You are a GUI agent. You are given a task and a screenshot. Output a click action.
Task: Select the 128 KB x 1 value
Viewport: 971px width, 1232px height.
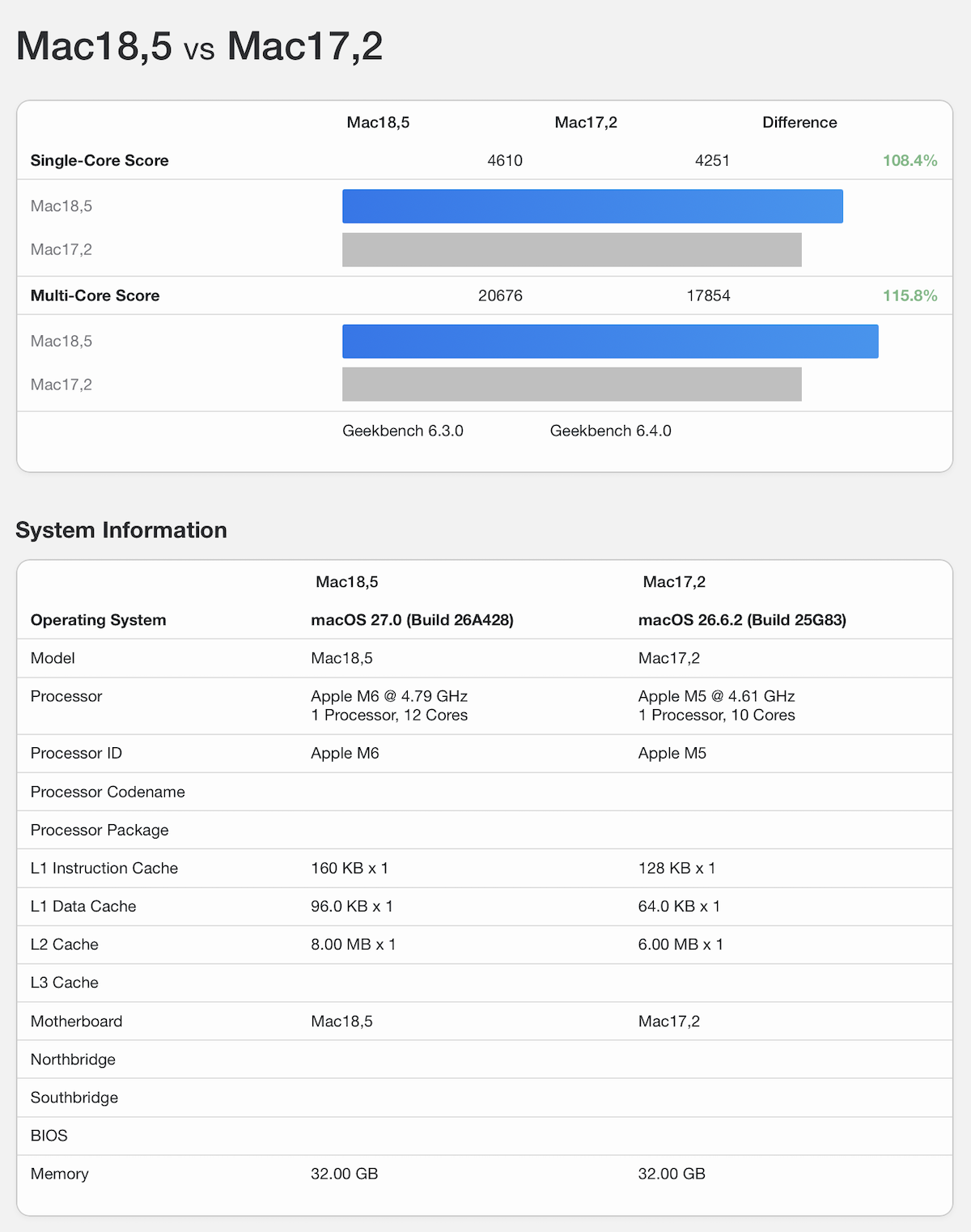[x=676, y=868]
